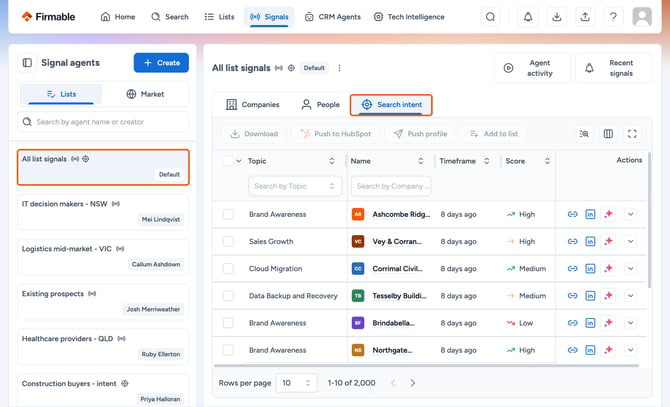Open Agent activity
Image resolution: width=670 pixels, height=407 pixels.
coord(532,68)
